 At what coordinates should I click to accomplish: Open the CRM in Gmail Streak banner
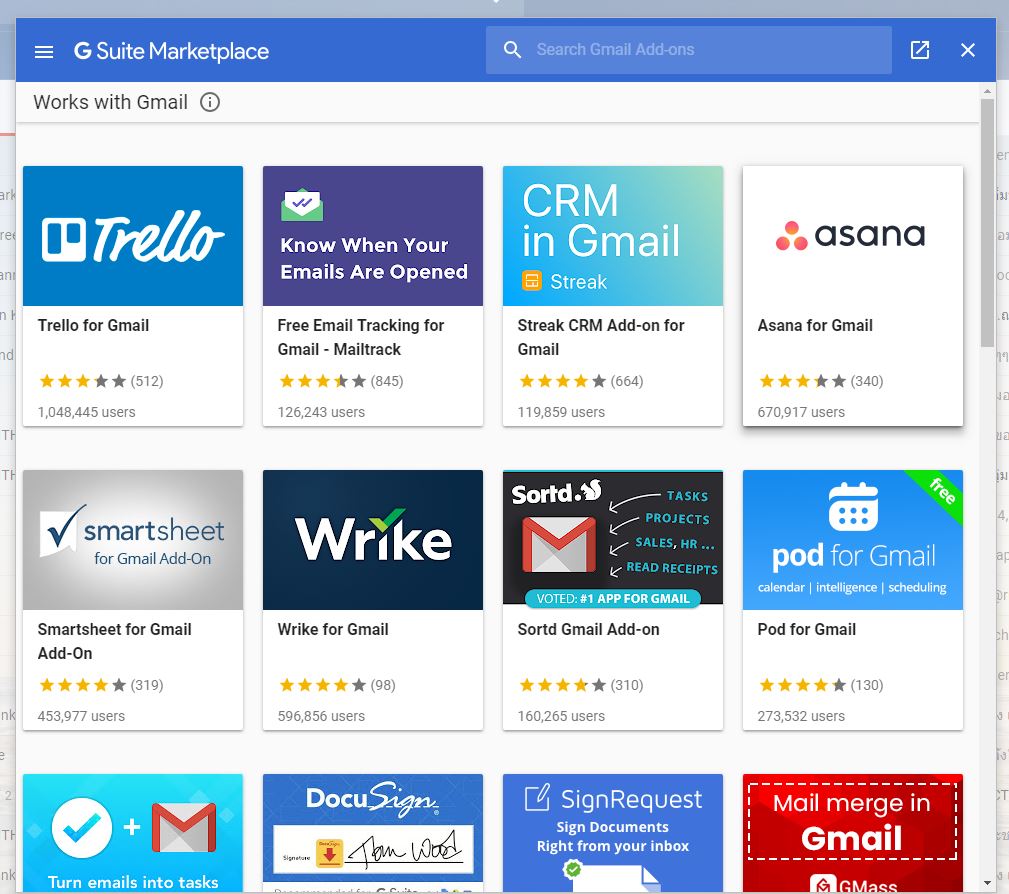pyautogui.click(x=613, y=236)
